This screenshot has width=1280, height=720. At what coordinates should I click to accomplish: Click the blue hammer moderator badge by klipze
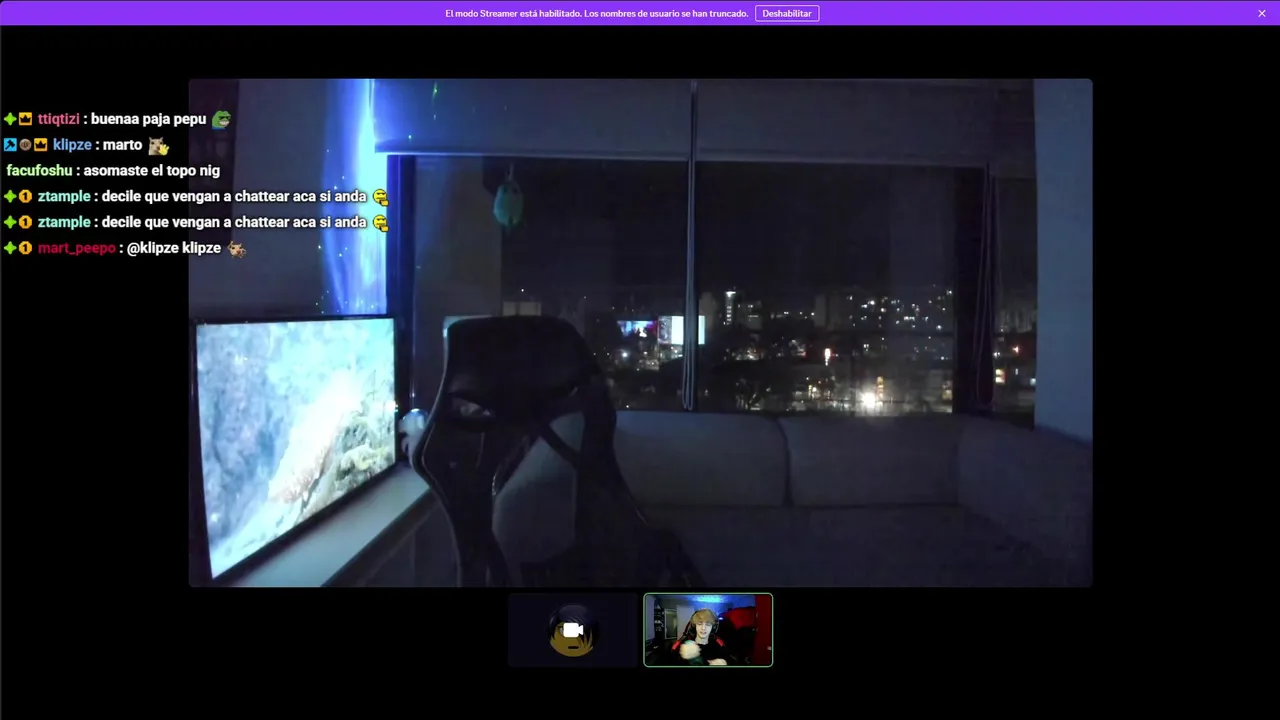[x=10, y=145]
